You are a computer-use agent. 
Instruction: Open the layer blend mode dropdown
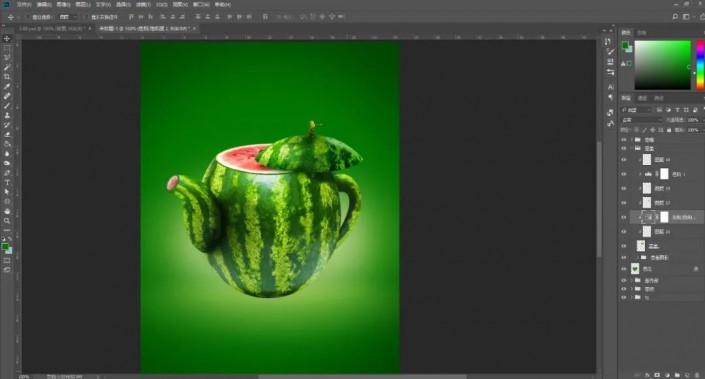point(642,120)
